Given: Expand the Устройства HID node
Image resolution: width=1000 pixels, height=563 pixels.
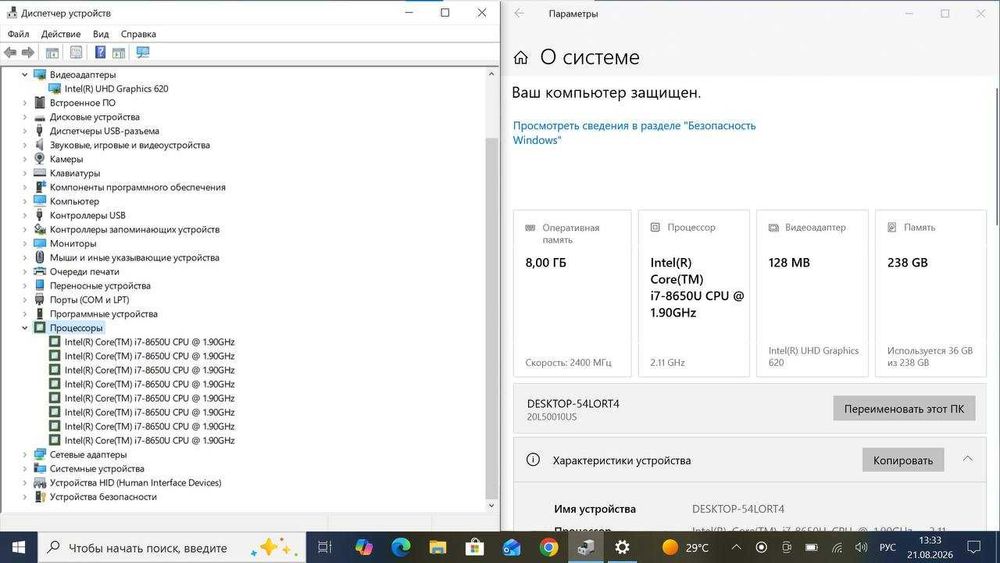Looking at the screenshot, I should click(25, 482).
